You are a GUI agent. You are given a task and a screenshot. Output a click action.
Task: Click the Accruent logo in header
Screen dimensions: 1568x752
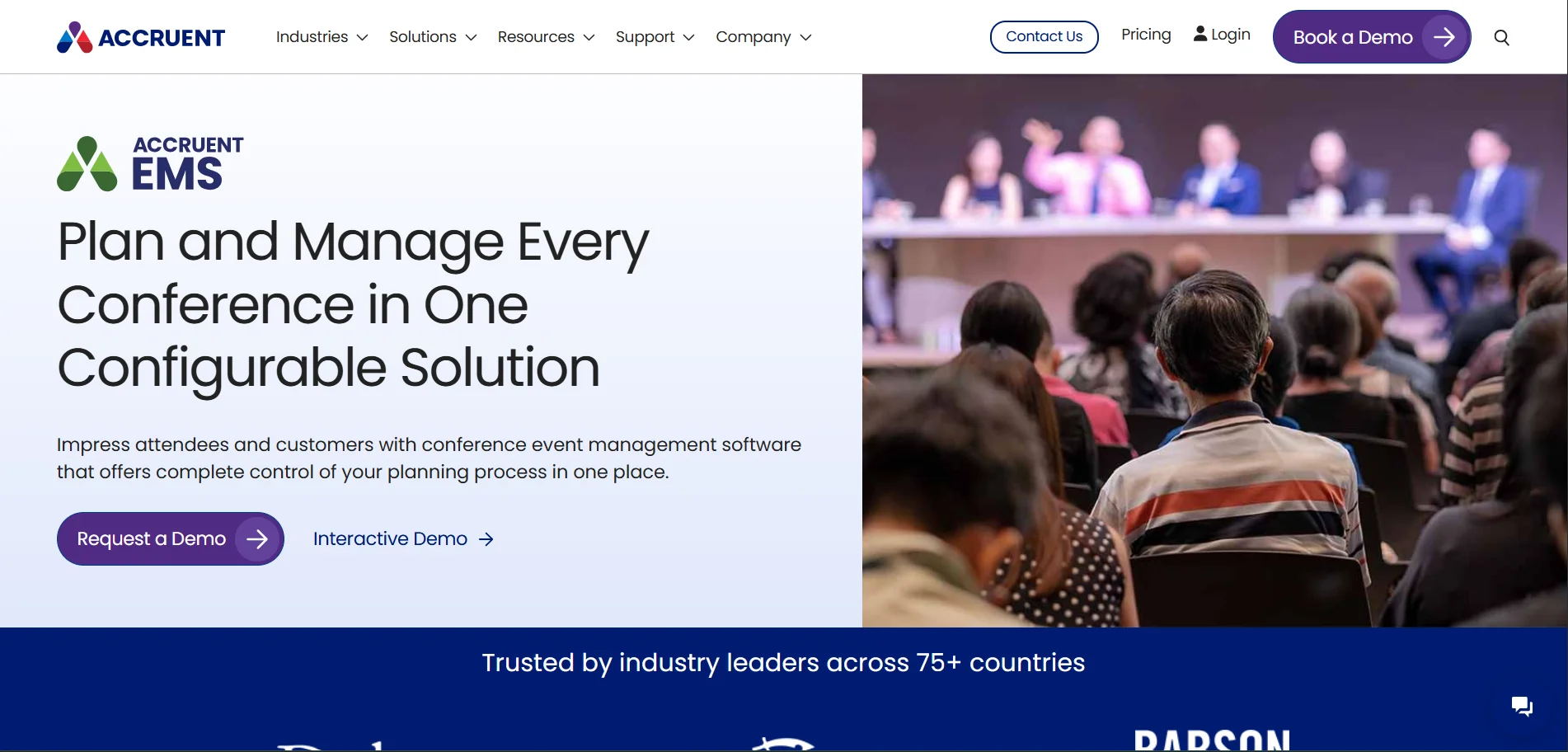[x=141, y=37]
